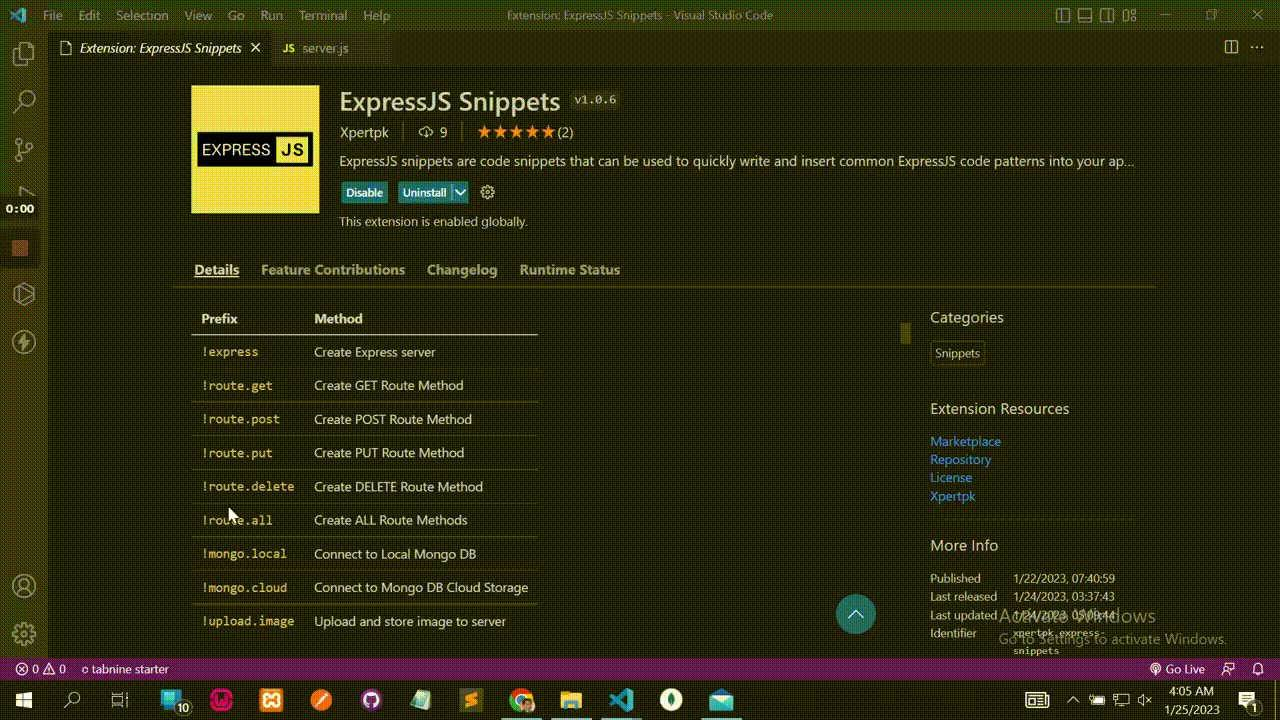Click the extension settings gear beside Uninstall

point(488,192)
